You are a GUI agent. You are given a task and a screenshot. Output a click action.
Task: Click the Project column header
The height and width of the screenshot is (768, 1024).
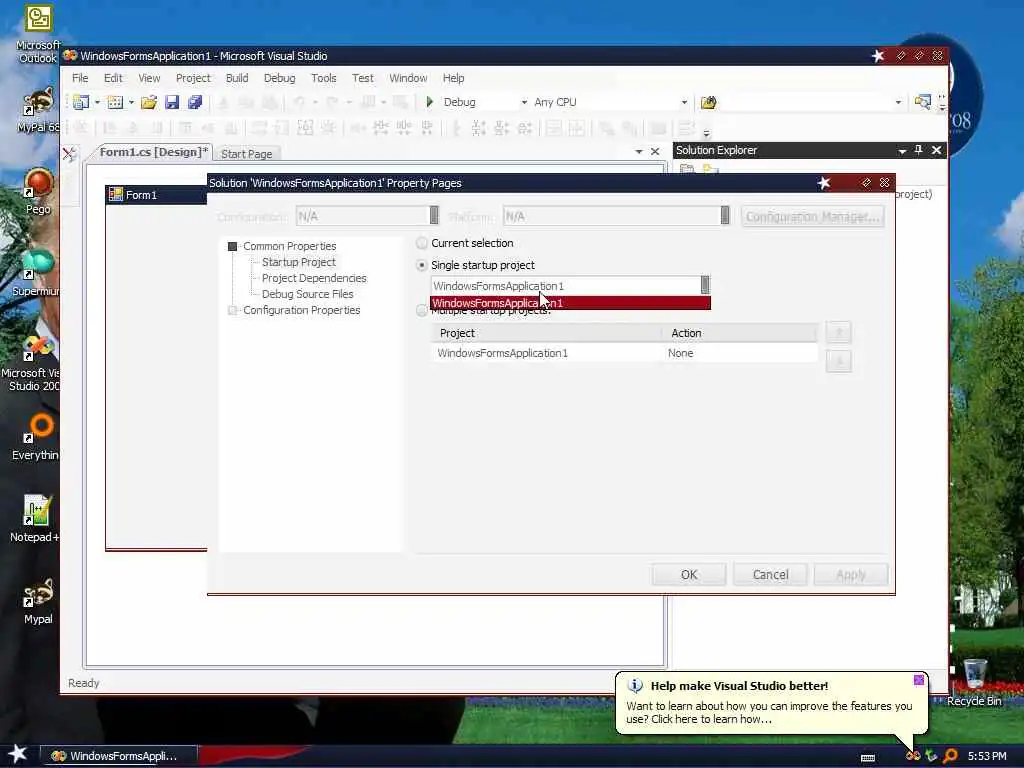[x=547, y=333]
